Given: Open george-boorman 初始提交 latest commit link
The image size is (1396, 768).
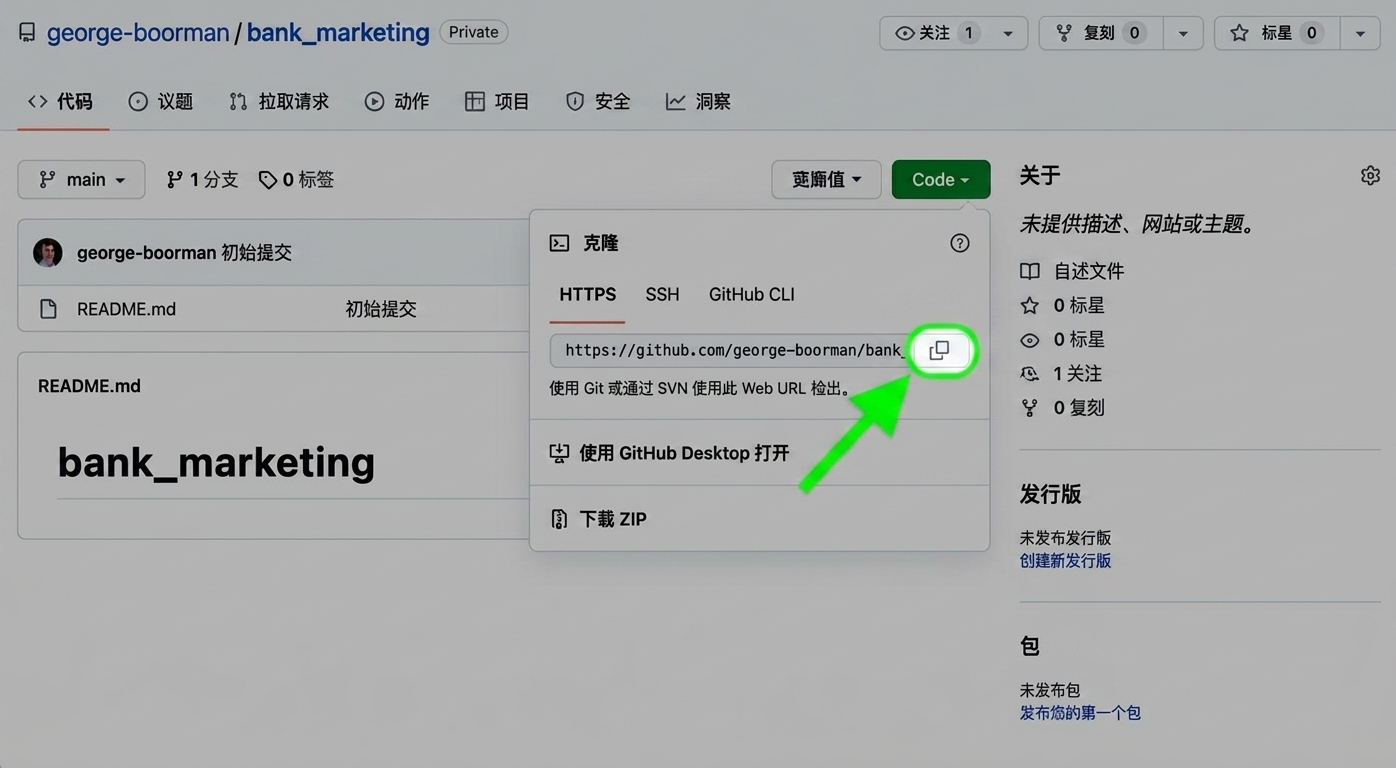Looking at the screenshot, I should (256, 253).
